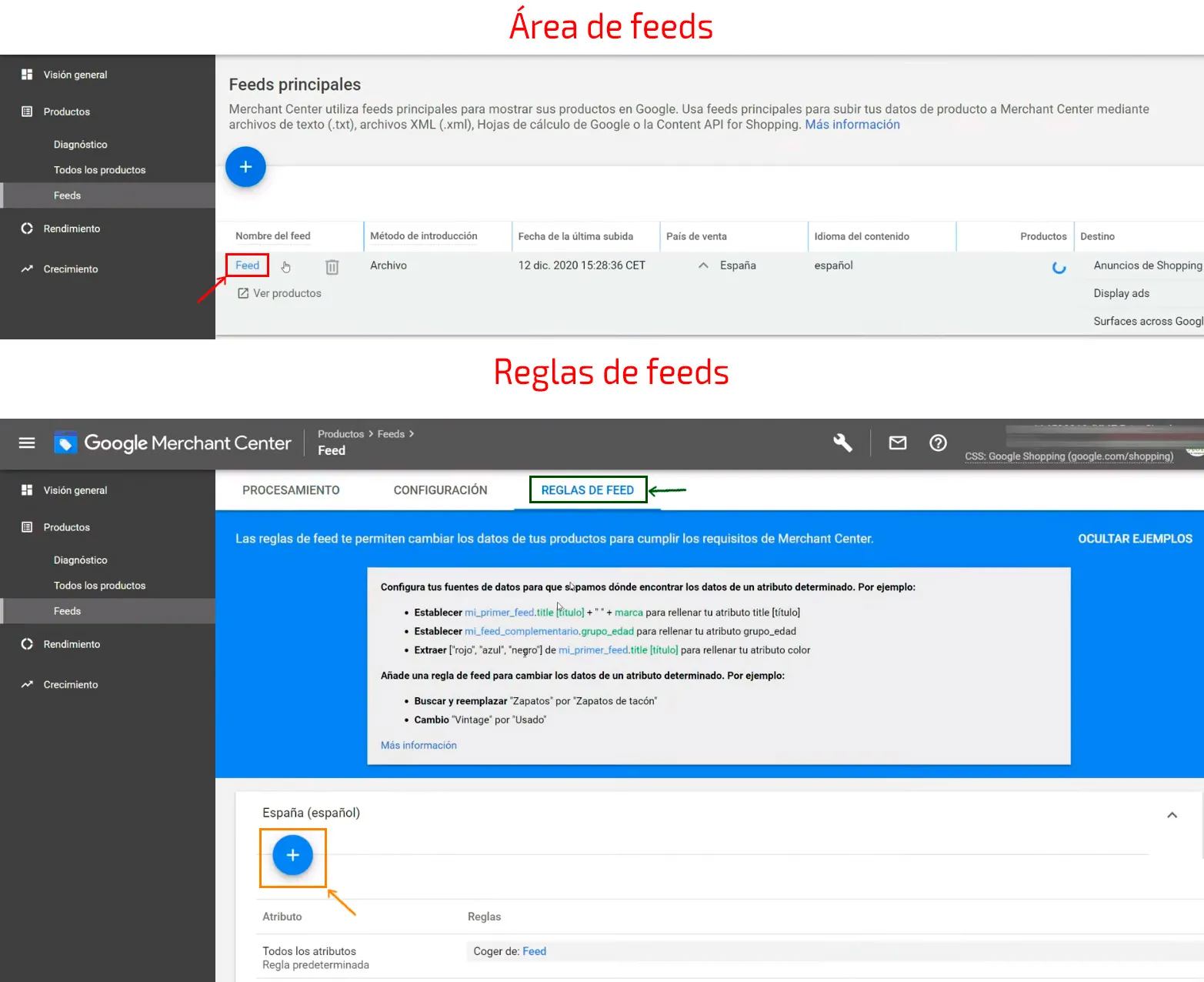
Task: Click the Crecimiento icon in the lower sidebar
Action: [x=27, y=684]
